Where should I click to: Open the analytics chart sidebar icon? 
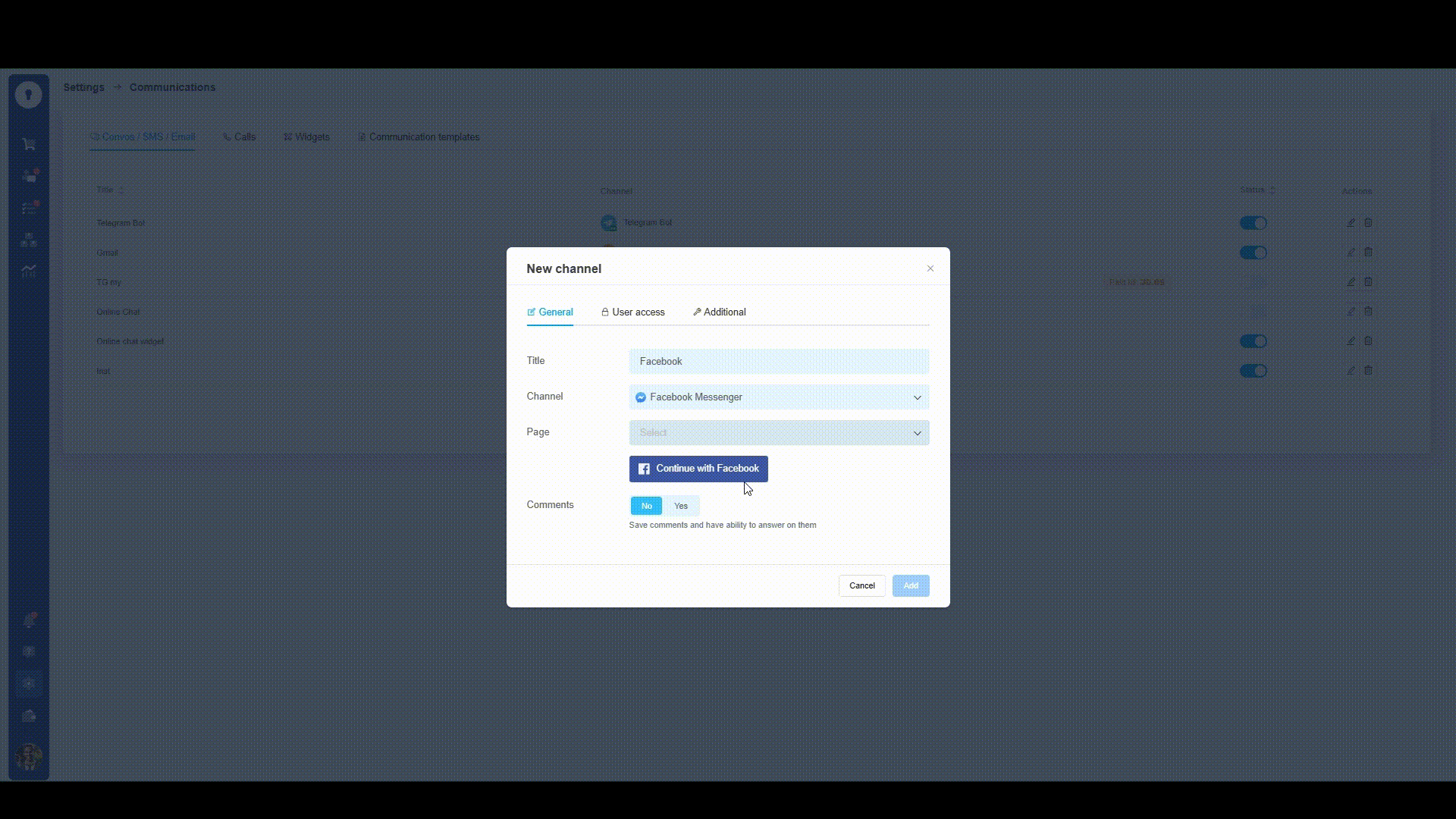point(29,271)
